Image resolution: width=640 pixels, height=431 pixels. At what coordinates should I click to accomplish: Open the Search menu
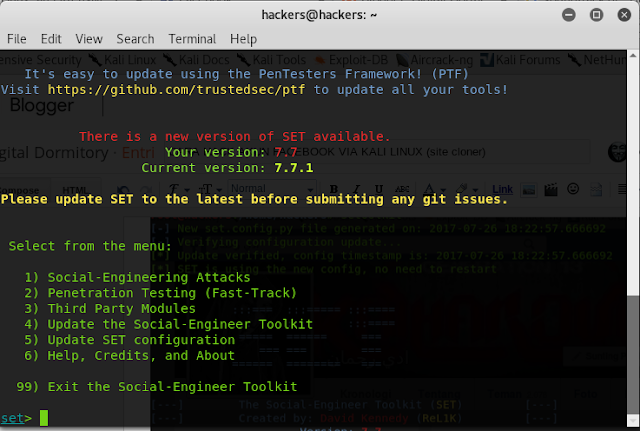136,39
